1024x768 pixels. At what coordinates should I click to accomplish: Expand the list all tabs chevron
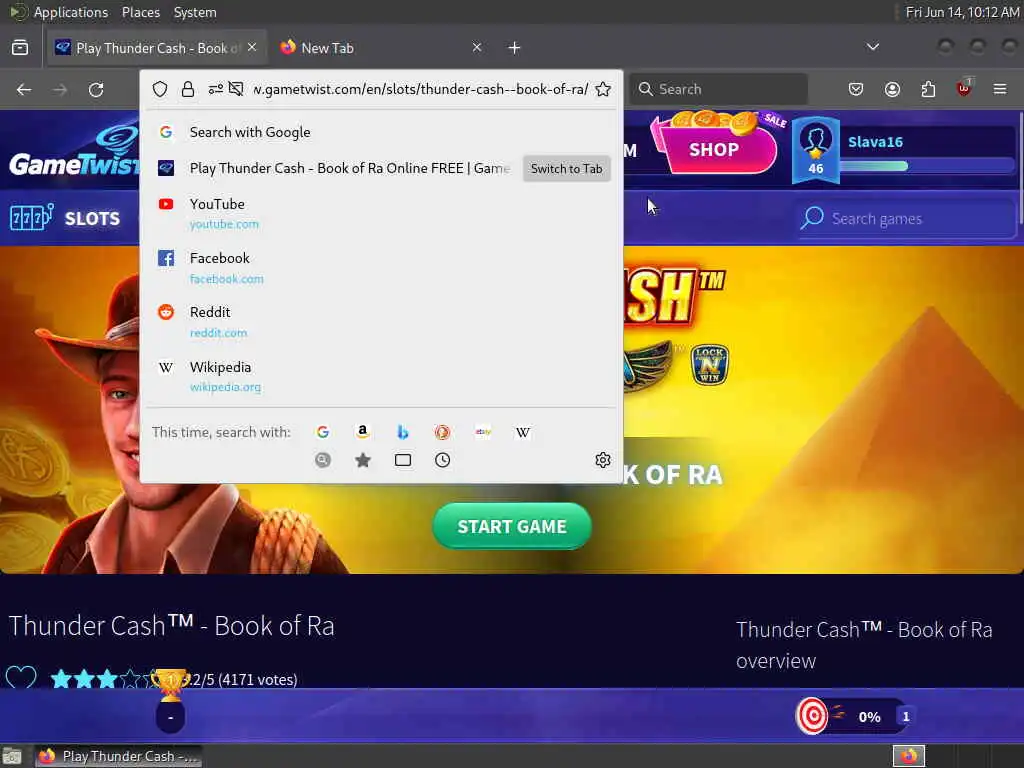pos(872,47)
